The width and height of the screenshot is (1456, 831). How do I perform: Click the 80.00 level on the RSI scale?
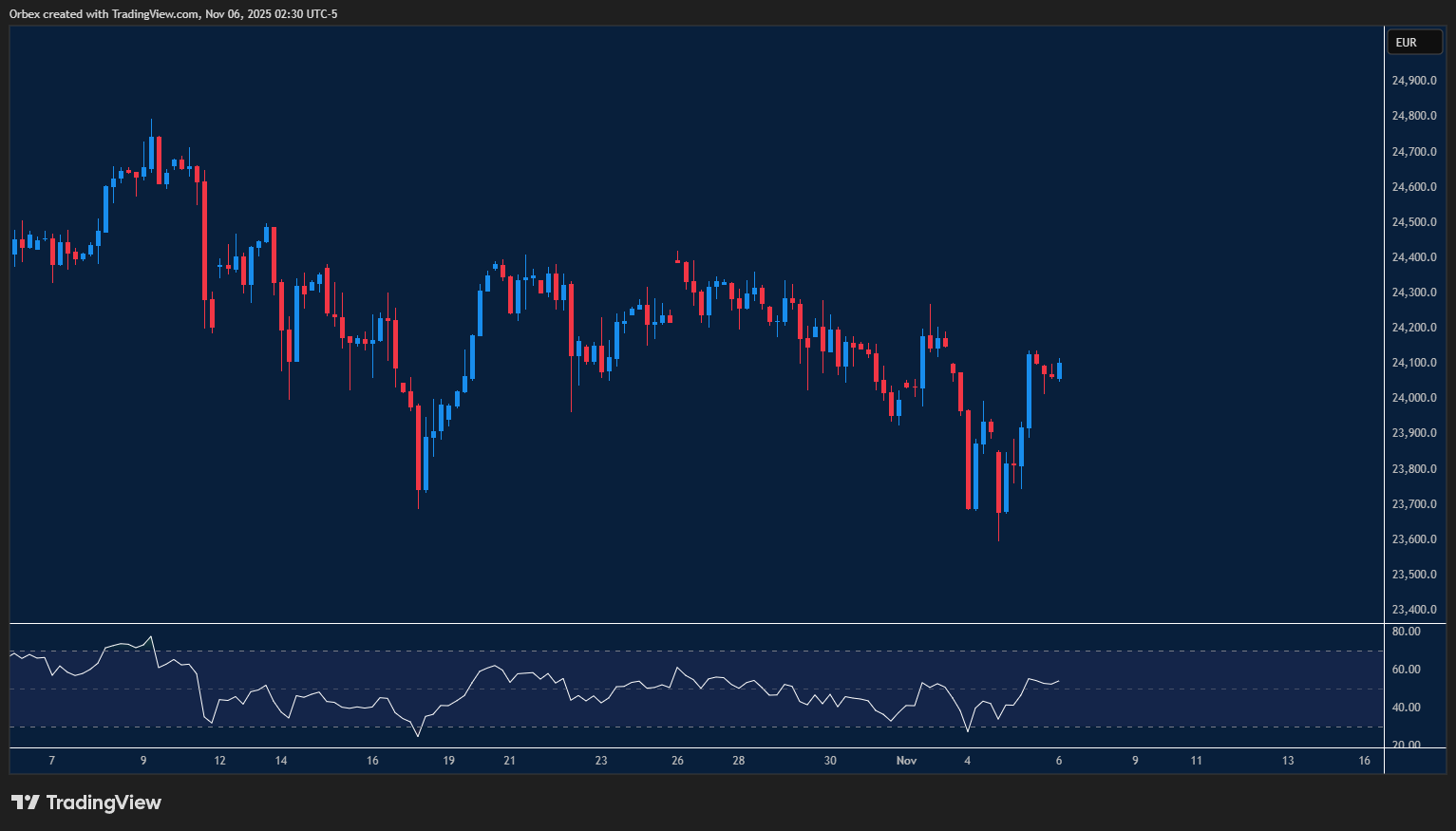[x=1405, y=631]
